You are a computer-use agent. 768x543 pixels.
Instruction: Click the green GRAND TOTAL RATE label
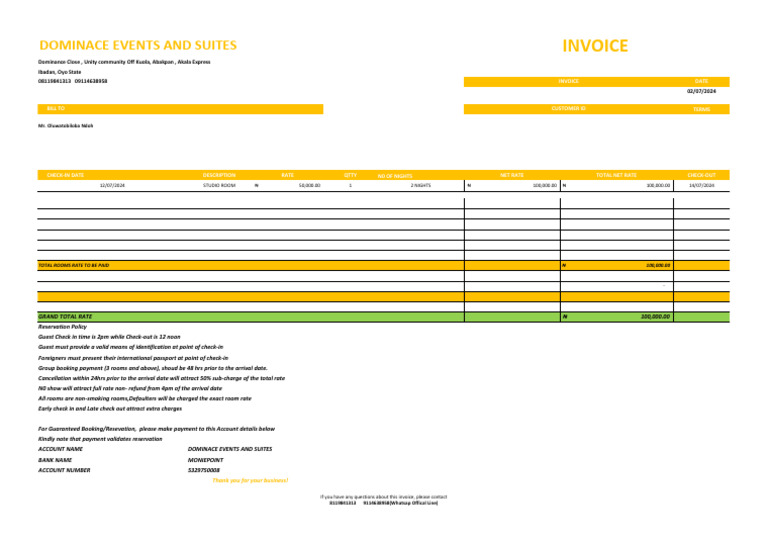65,317
